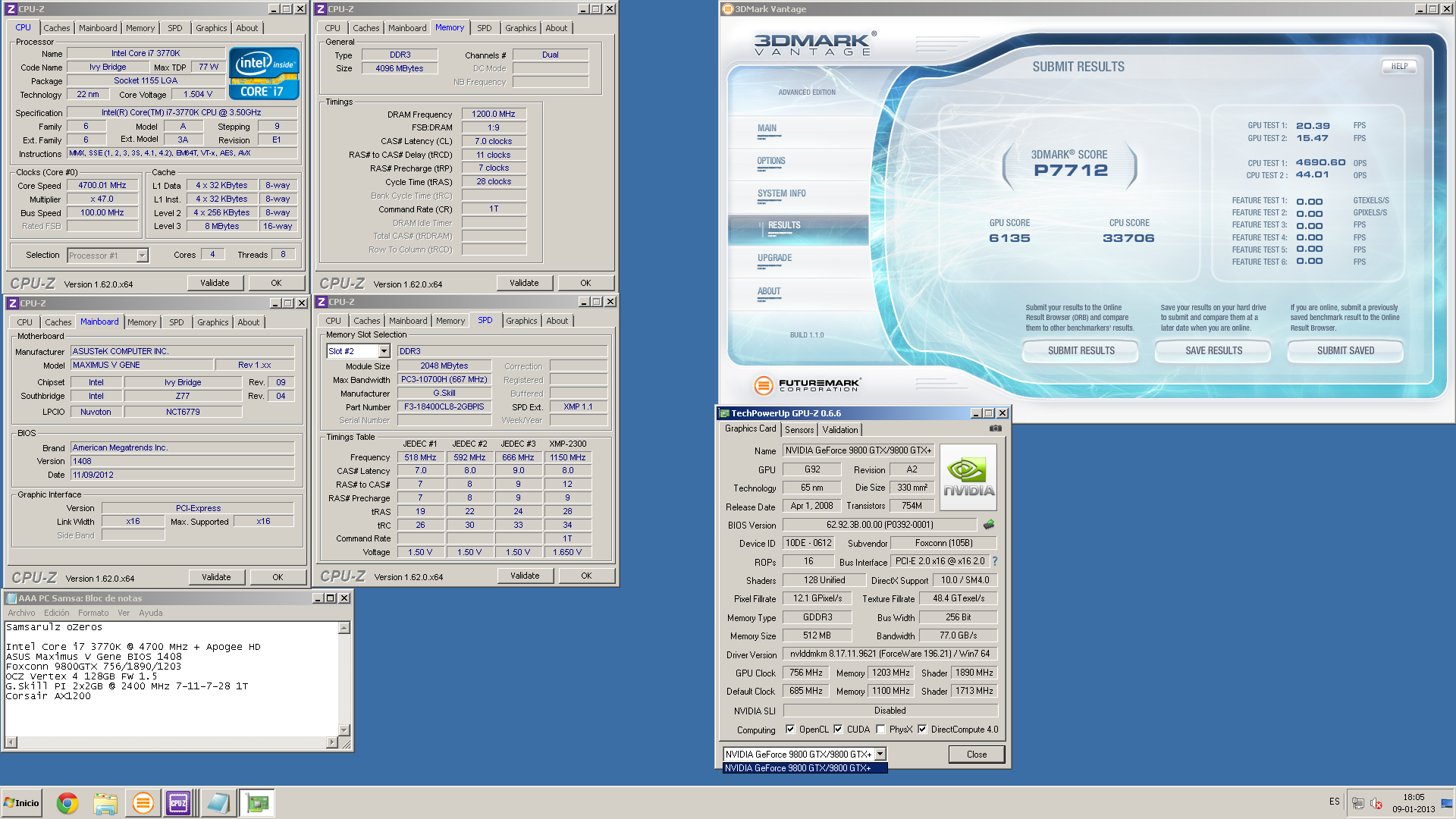Click the Bus Interface question mark icon

tap(995, 561)
